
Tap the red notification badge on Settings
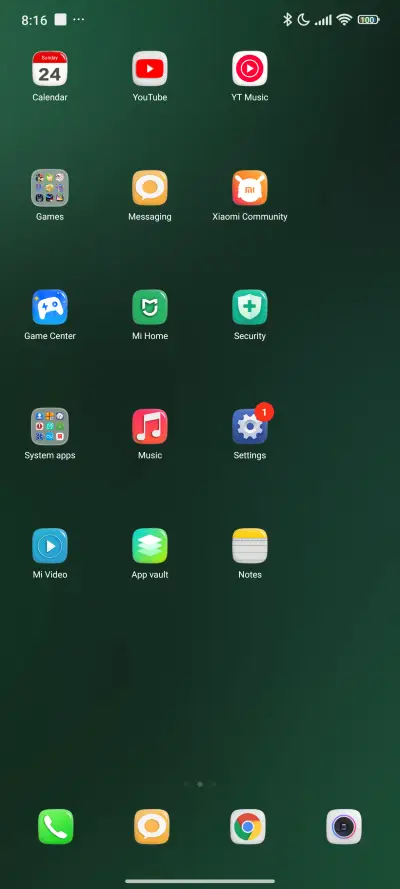pyautogui.click(x=264, y=412)
